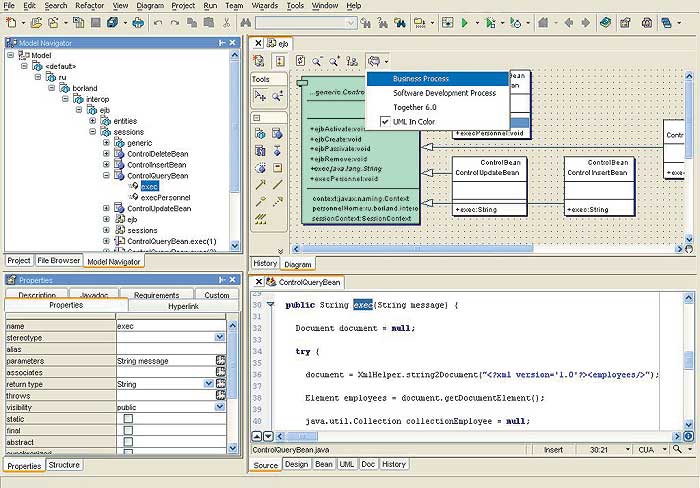This screenshot has height=488, width=700.
Task: Close the ControlQueryBean editor tab
Action: 258,282
